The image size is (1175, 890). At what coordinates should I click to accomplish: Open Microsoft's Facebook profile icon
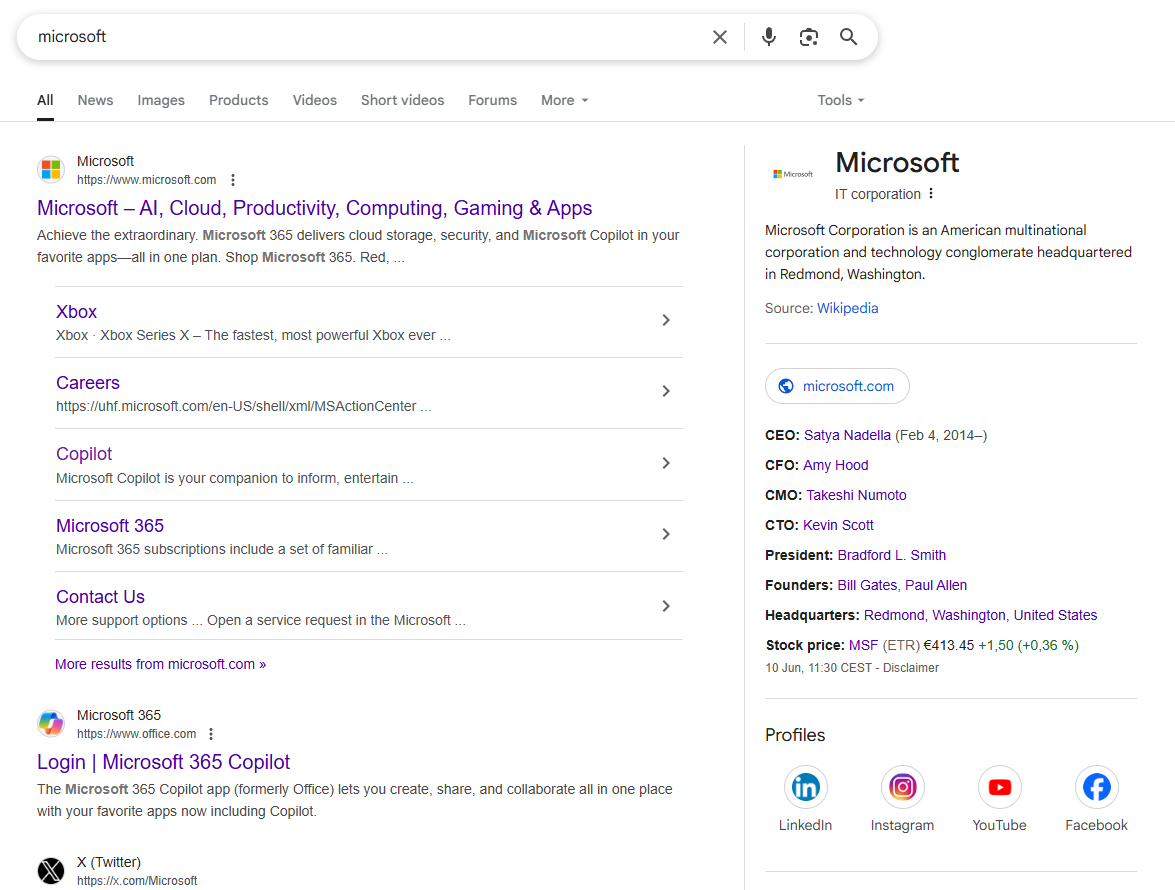pyautogui.click(x=1096, y=787)
